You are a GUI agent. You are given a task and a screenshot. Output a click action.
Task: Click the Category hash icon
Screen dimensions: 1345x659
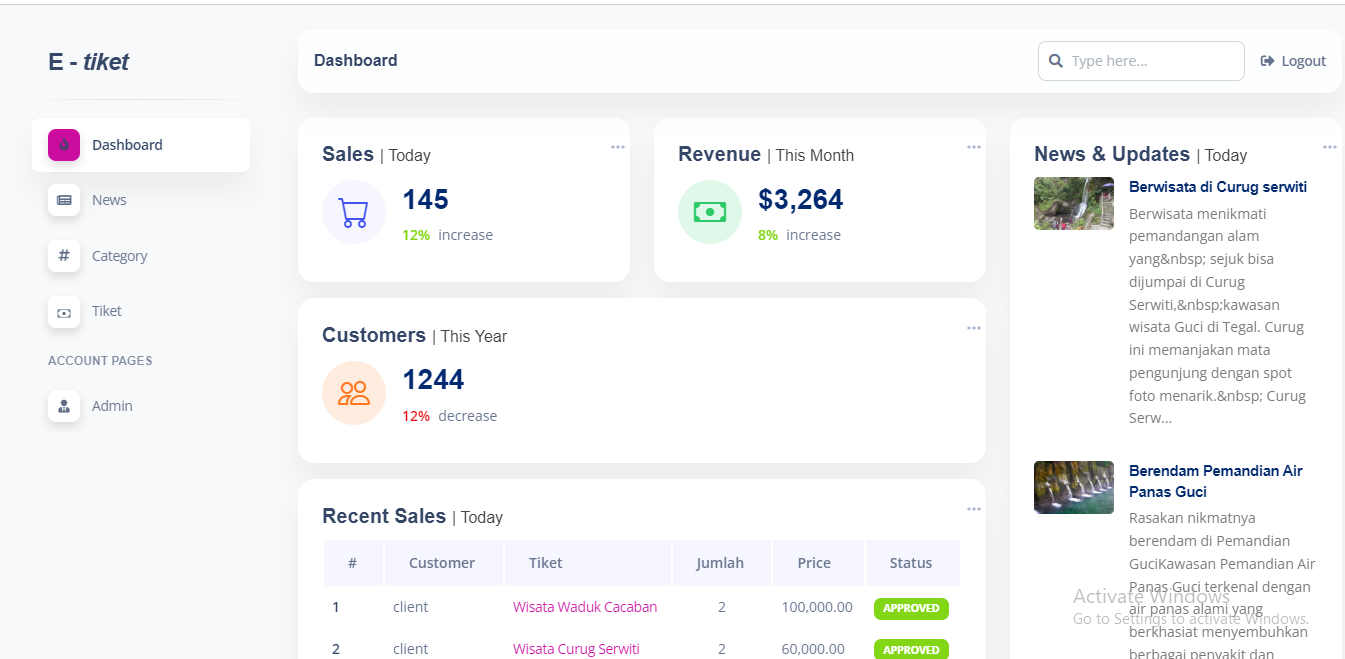click(64, 256)
